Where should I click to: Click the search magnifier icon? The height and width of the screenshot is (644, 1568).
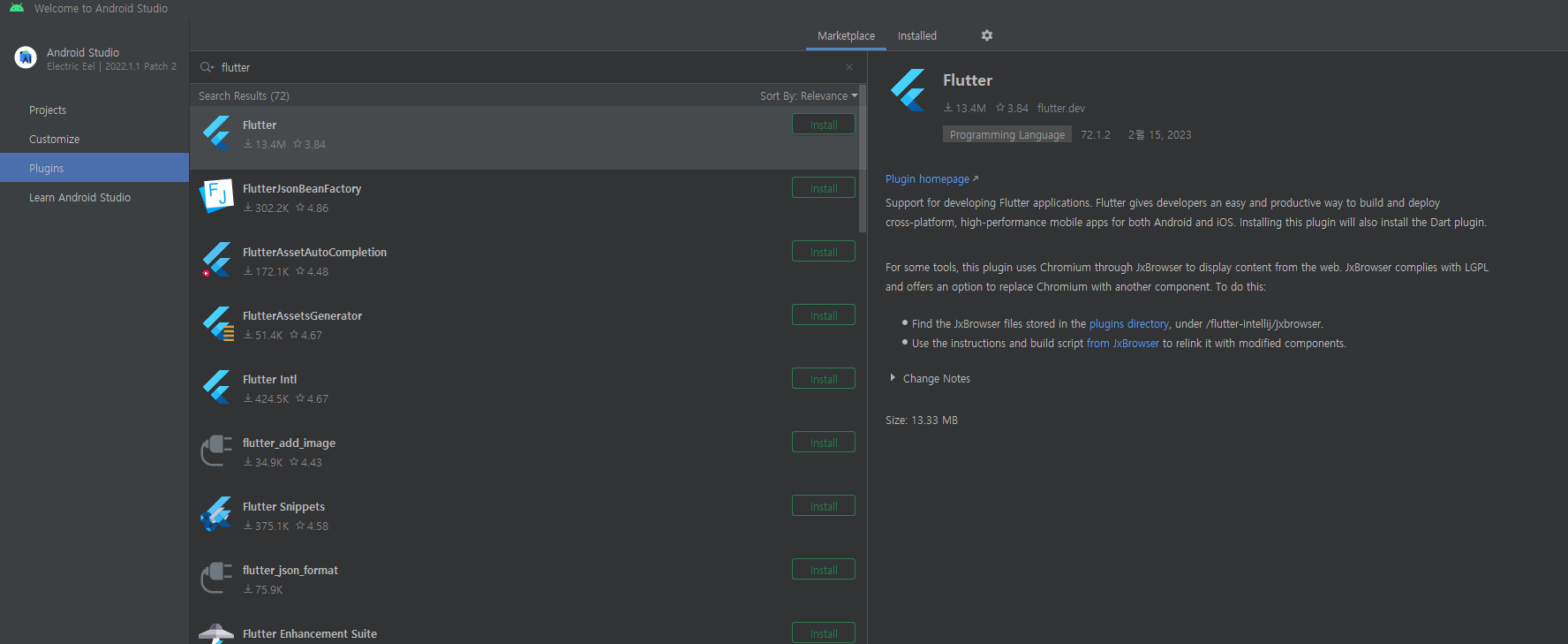(207, 67)
